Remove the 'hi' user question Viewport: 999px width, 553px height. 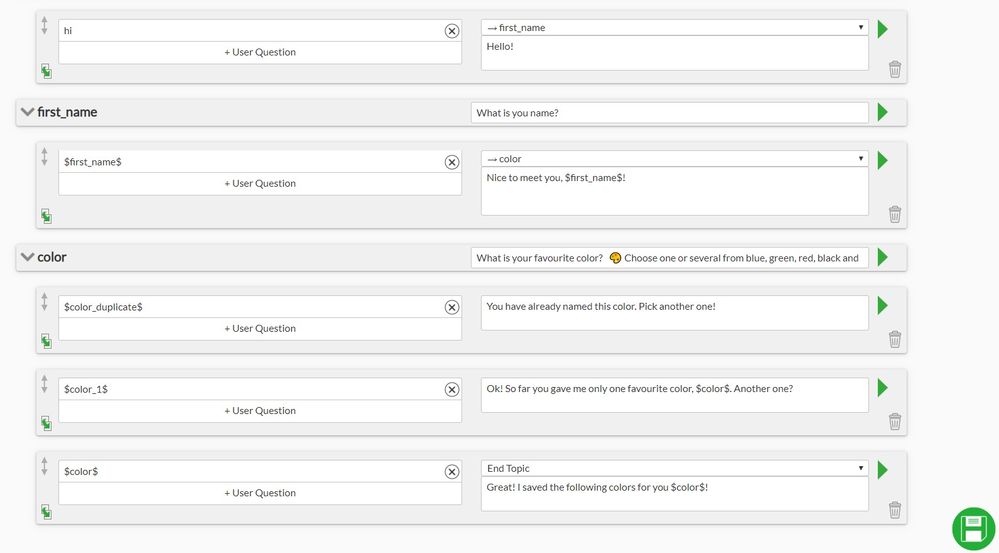click(452, 31)
